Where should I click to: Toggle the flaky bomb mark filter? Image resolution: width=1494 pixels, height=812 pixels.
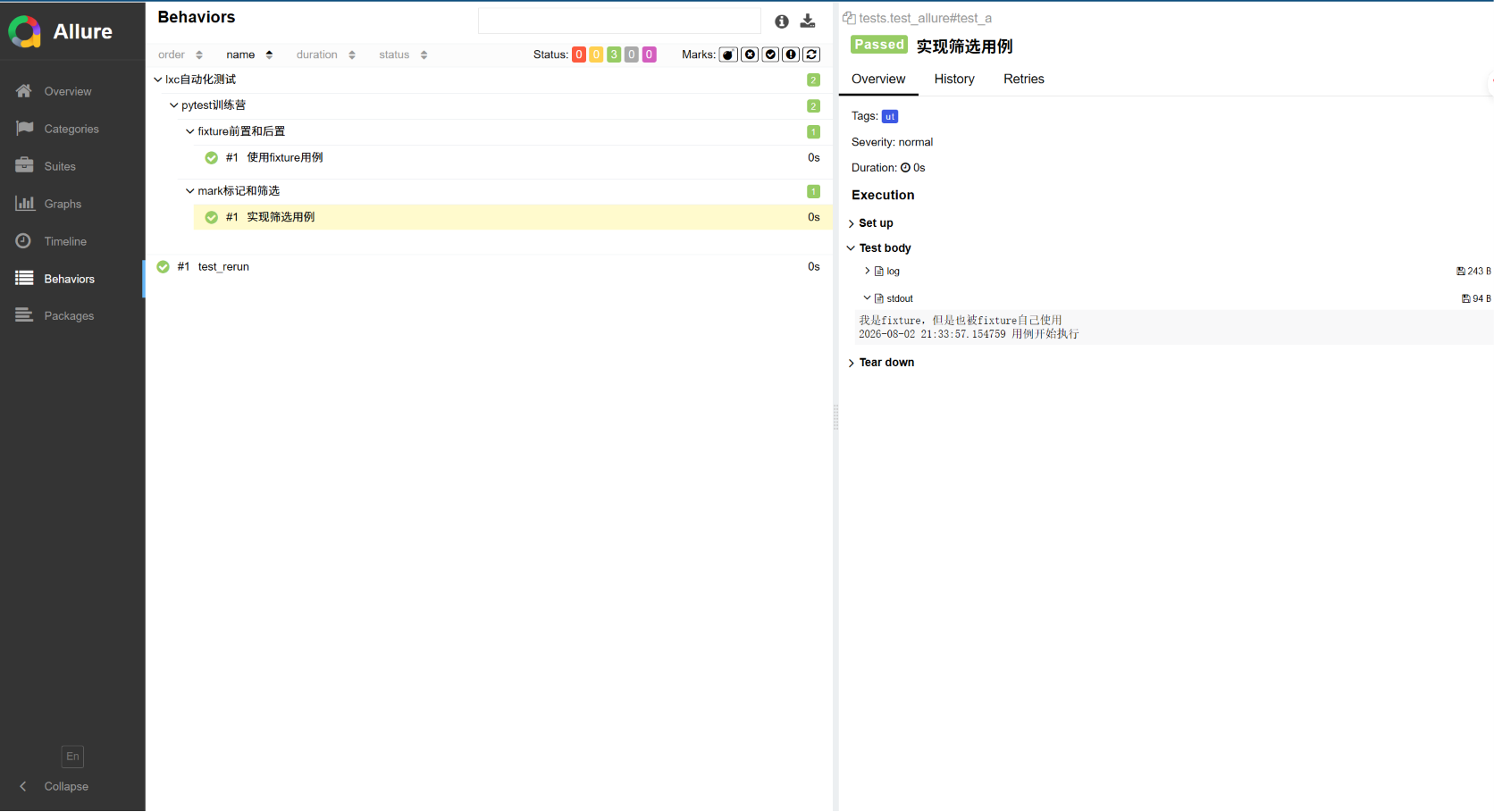[729, 54]
